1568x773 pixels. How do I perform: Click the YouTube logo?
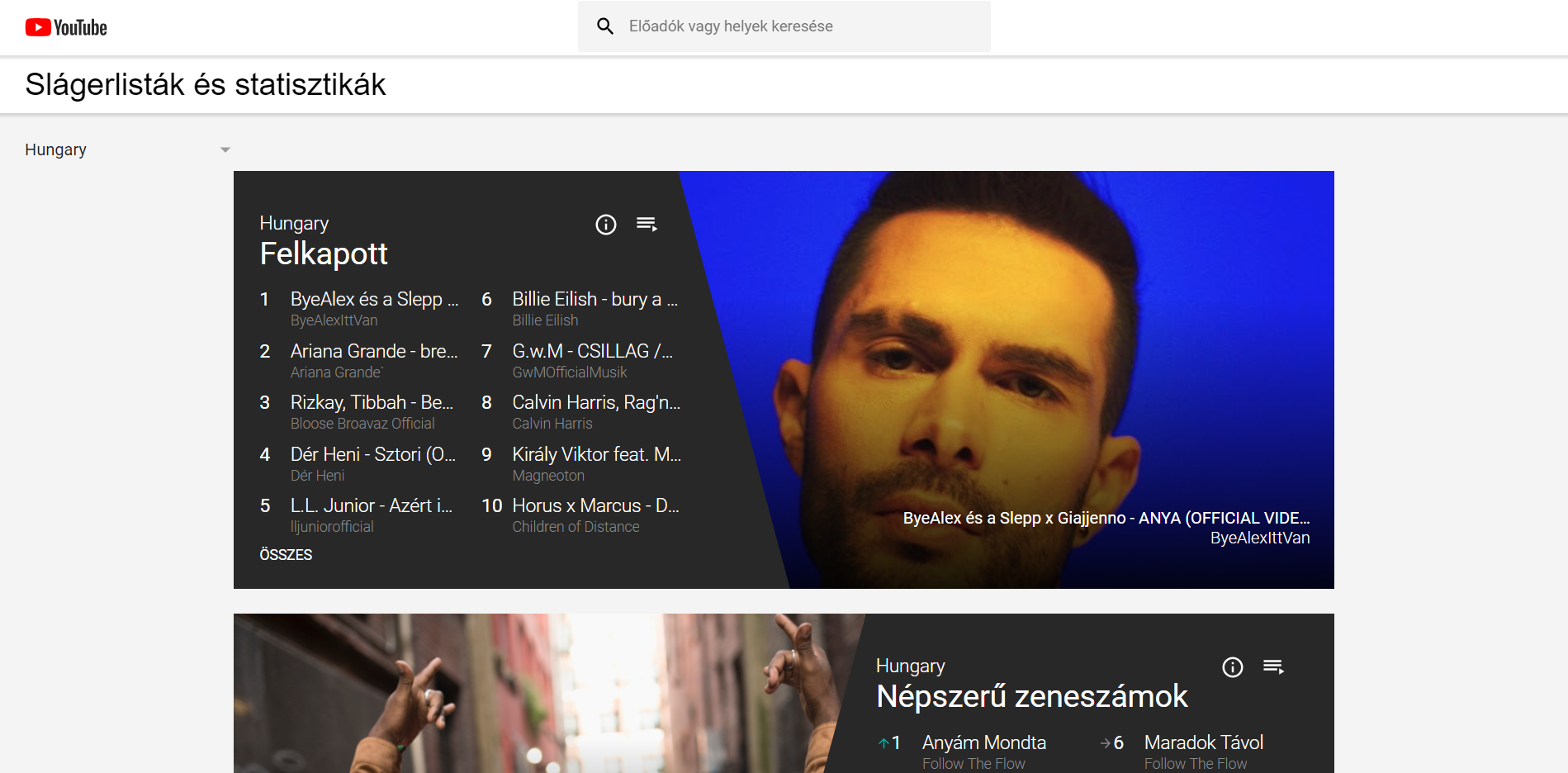[66, 27]
